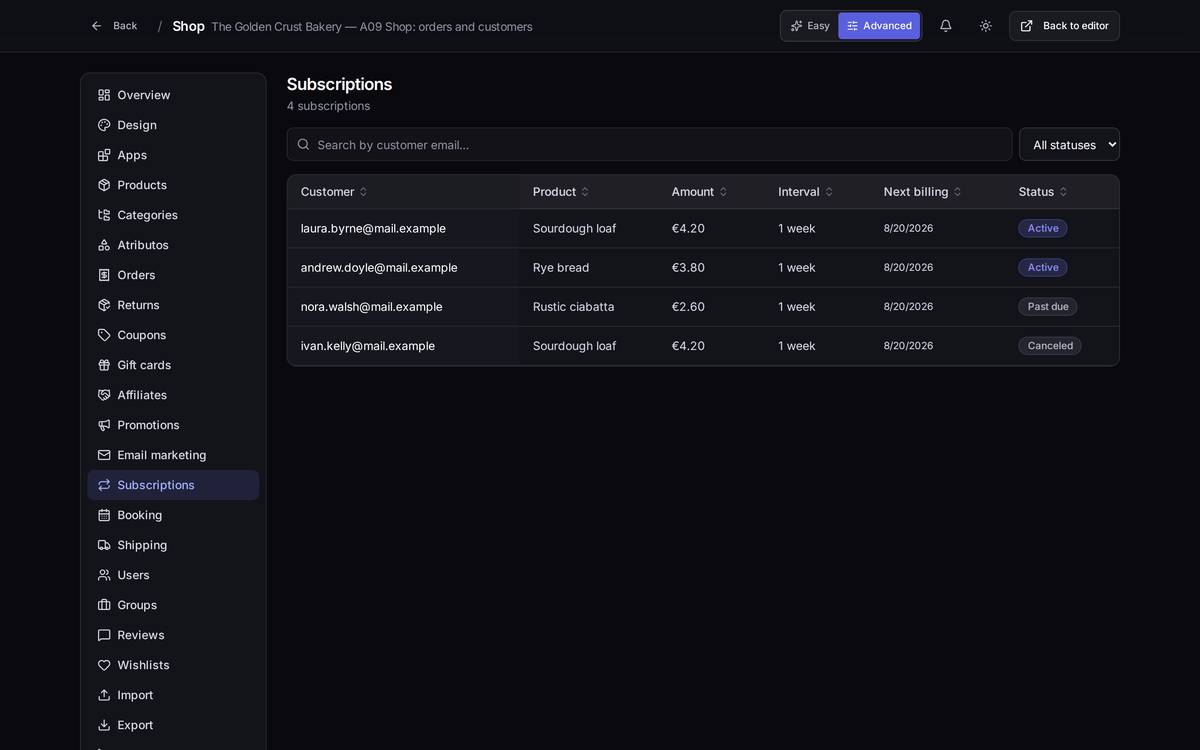Viewport: 1200px width, 750px height.
Task: Click the Back button
Action: (x=114, y=26)
